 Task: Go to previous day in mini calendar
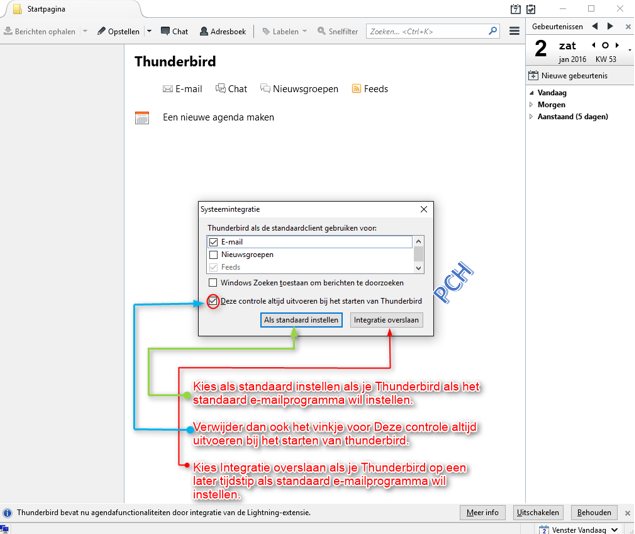tap(594, 45)
